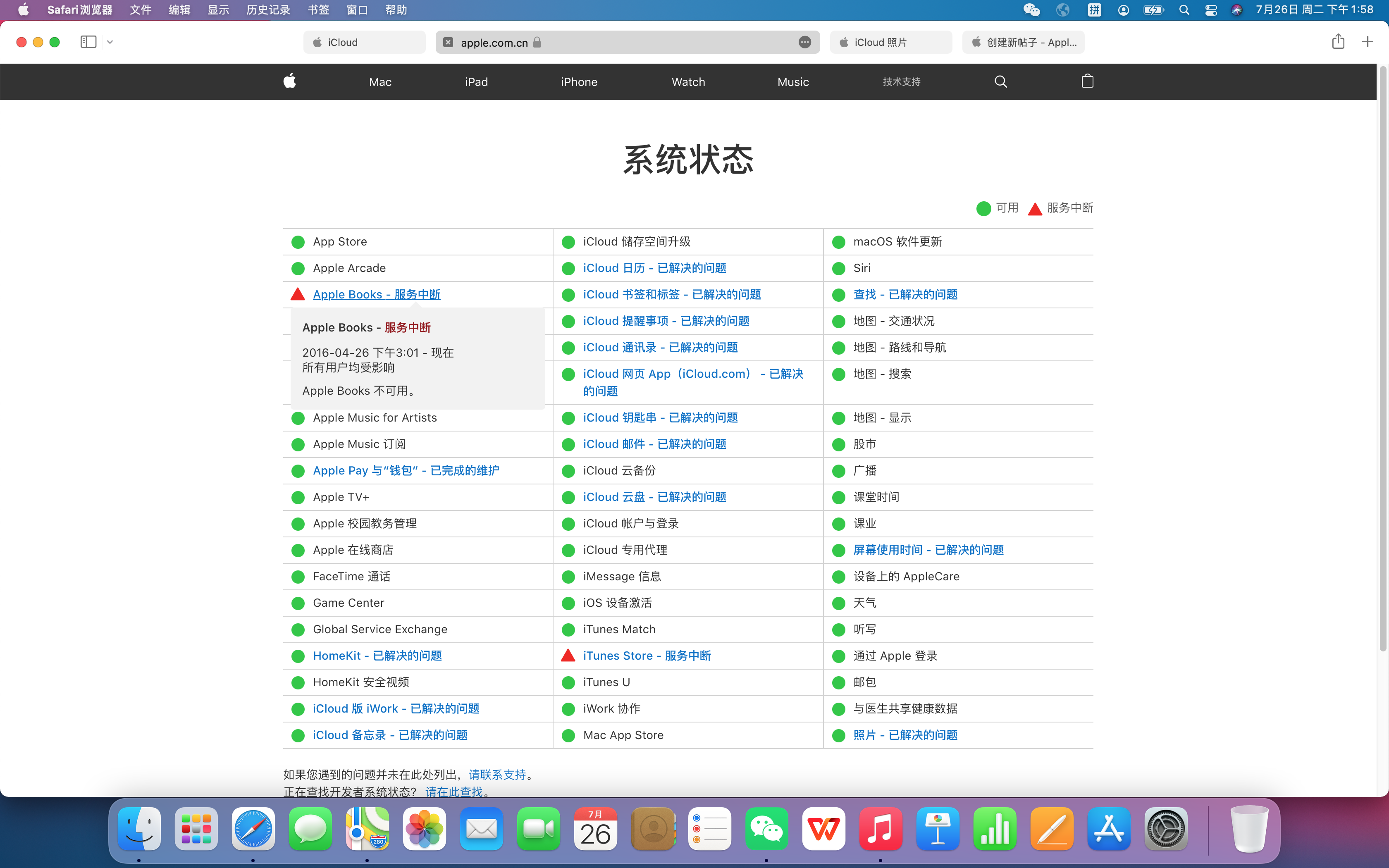Click the iTunes Store - 服务中断 link
This screenshot has width=1389, height=868.
[647, 656]
